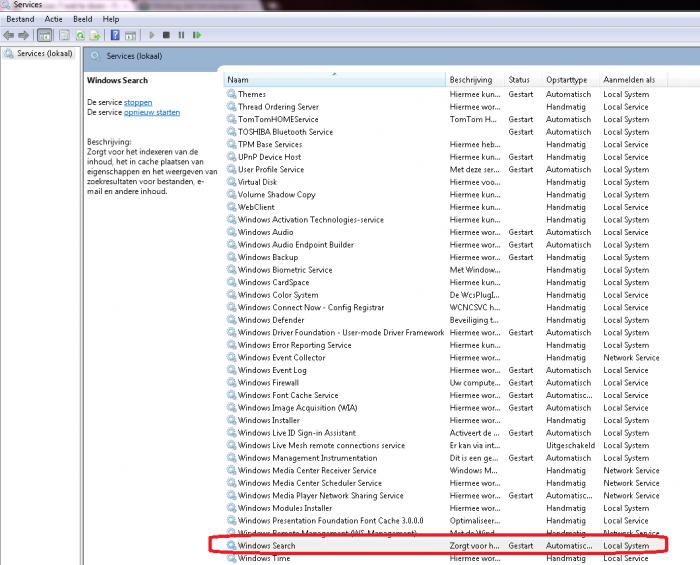Select the User Profile Service row
Screen dimensions: 700x565
pos(444,169)
